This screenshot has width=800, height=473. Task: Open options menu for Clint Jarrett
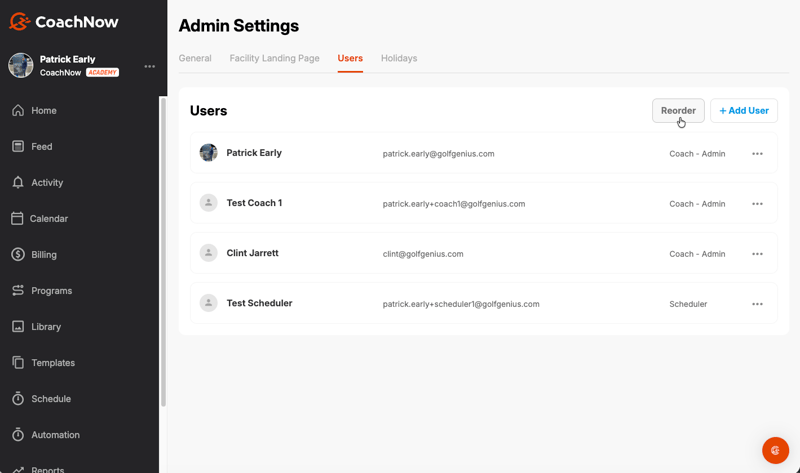coord(757,254)
